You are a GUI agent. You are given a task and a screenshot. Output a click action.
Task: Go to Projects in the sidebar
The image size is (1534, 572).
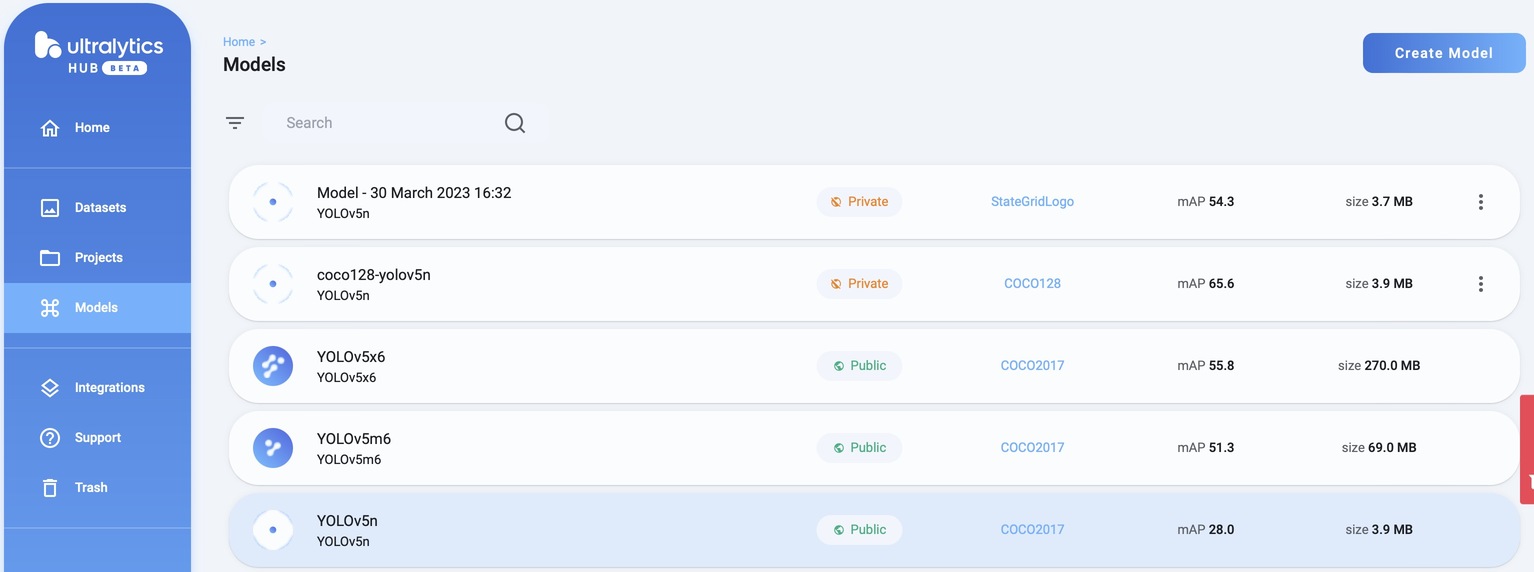click(x=98, y=258)
